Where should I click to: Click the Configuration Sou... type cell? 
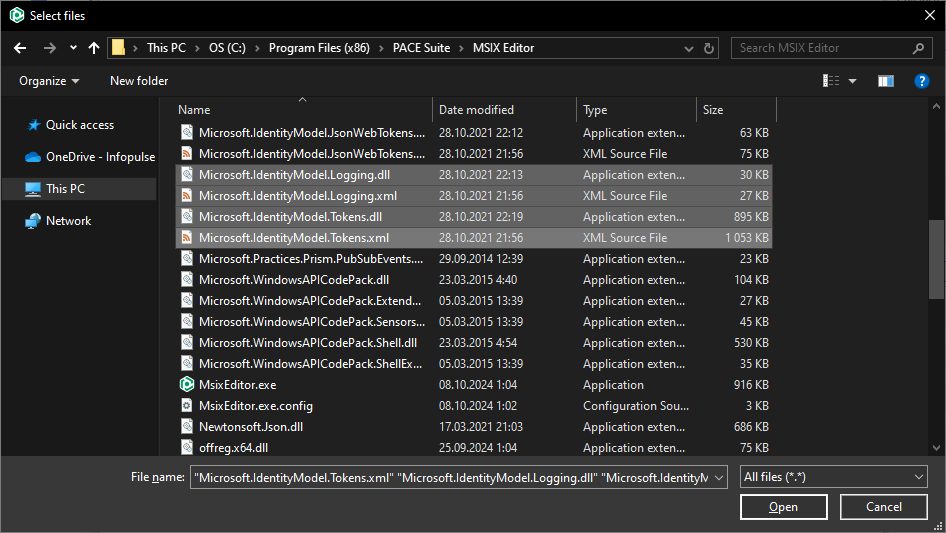coord(636,406)
